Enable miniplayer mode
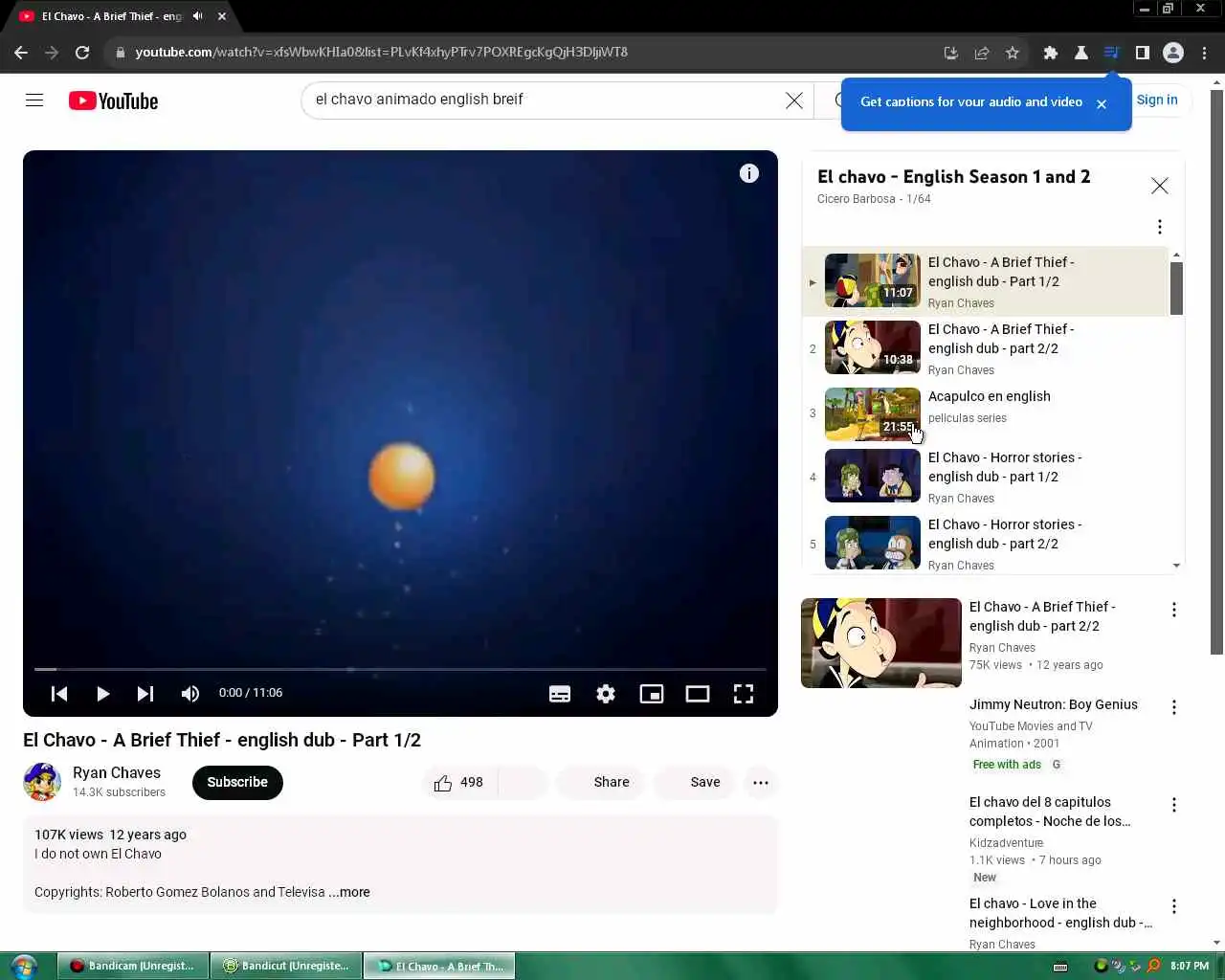 [x=652, y=694]
